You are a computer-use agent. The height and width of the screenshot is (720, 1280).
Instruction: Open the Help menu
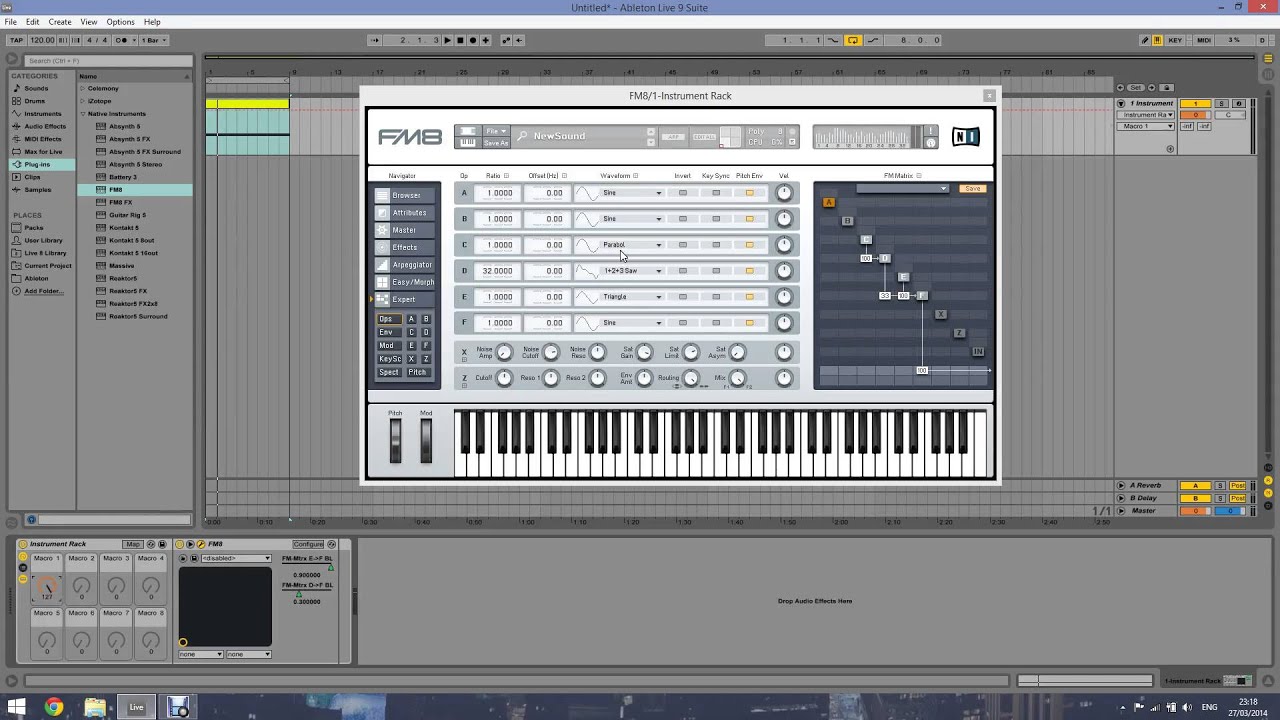coord(152,22)
